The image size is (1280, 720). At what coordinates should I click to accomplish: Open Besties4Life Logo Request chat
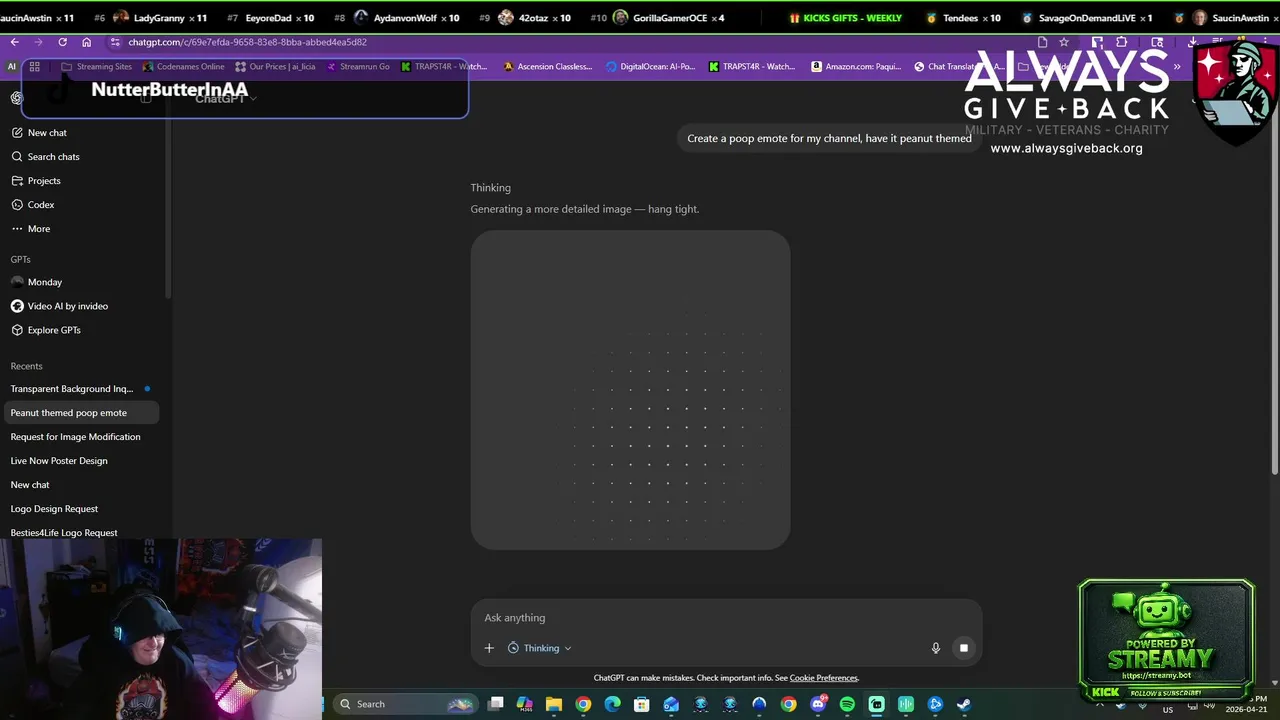click(64, 533)
